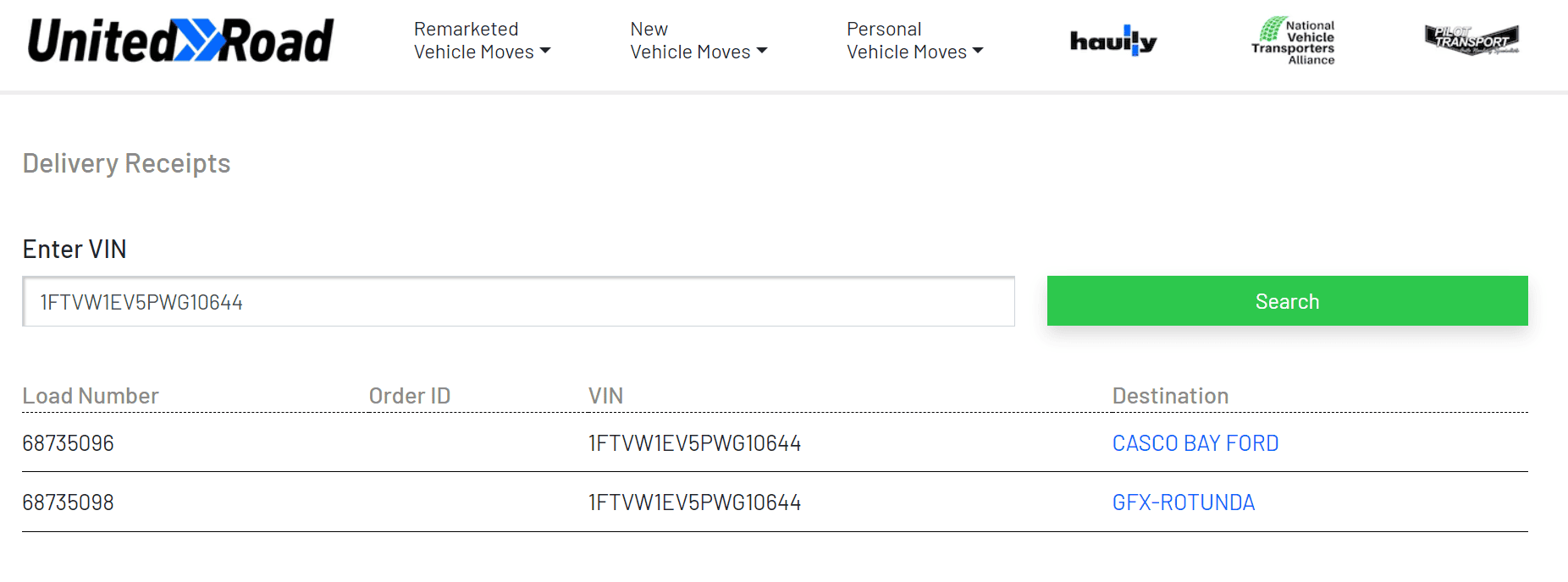Image resolution: width=1568 pixels, height=582 pixels.
Task: Click the Order ID column header
Action: point(410,396)
